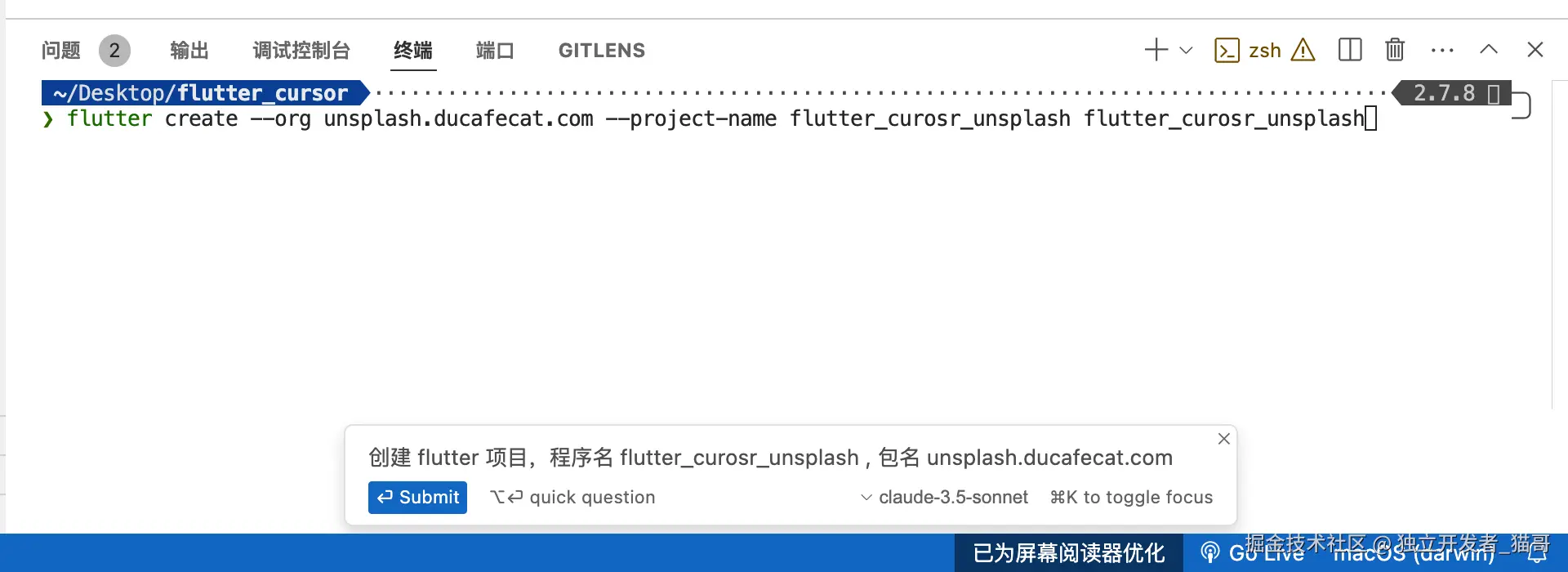Open the terminal panel more actions menu

[1442, 51]
